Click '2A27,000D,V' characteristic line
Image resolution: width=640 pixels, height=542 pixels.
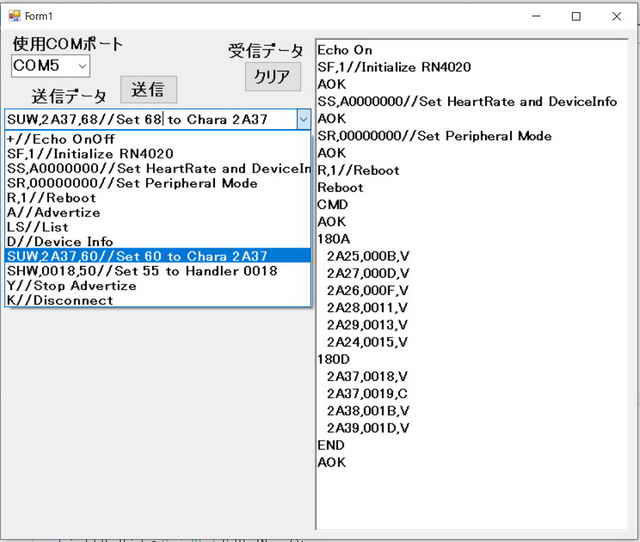(x=368, y=273)
